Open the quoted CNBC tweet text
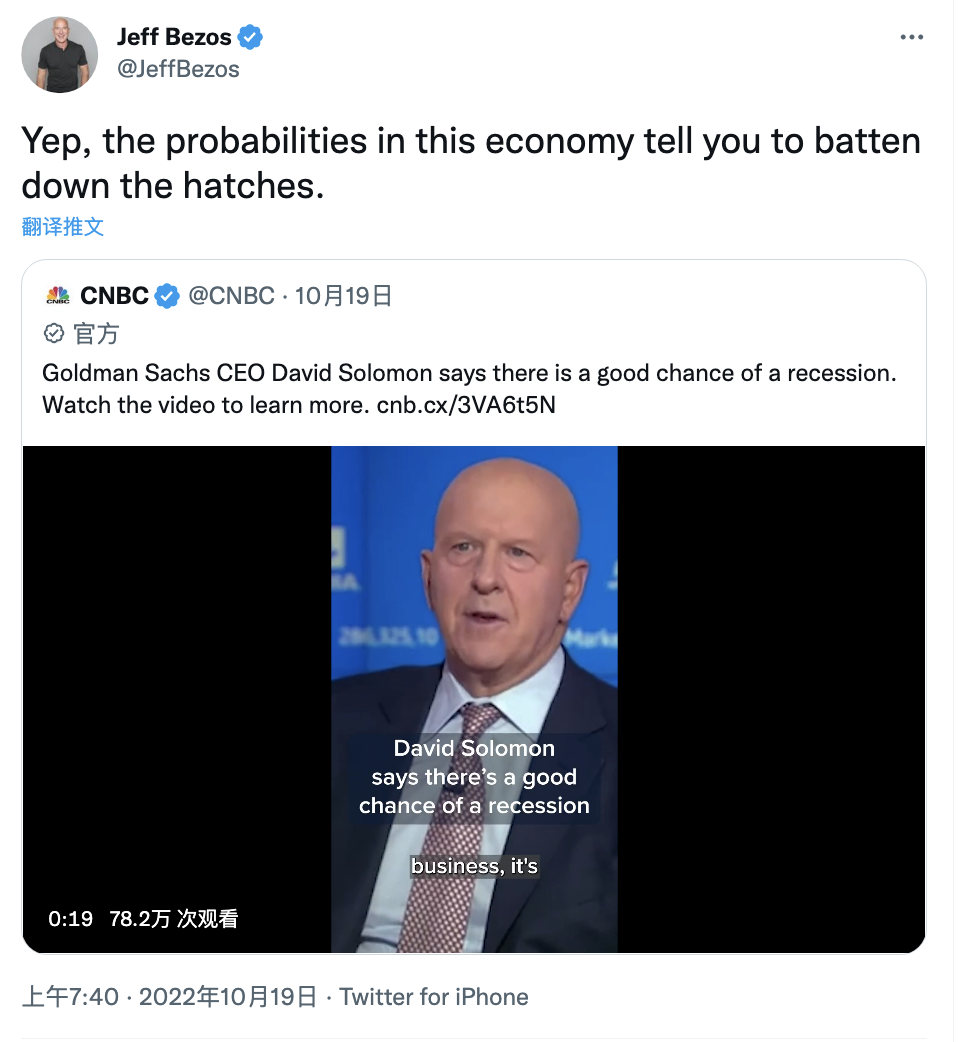The height and width of the screenshot is (1042, 978). (x=468, y=374)
